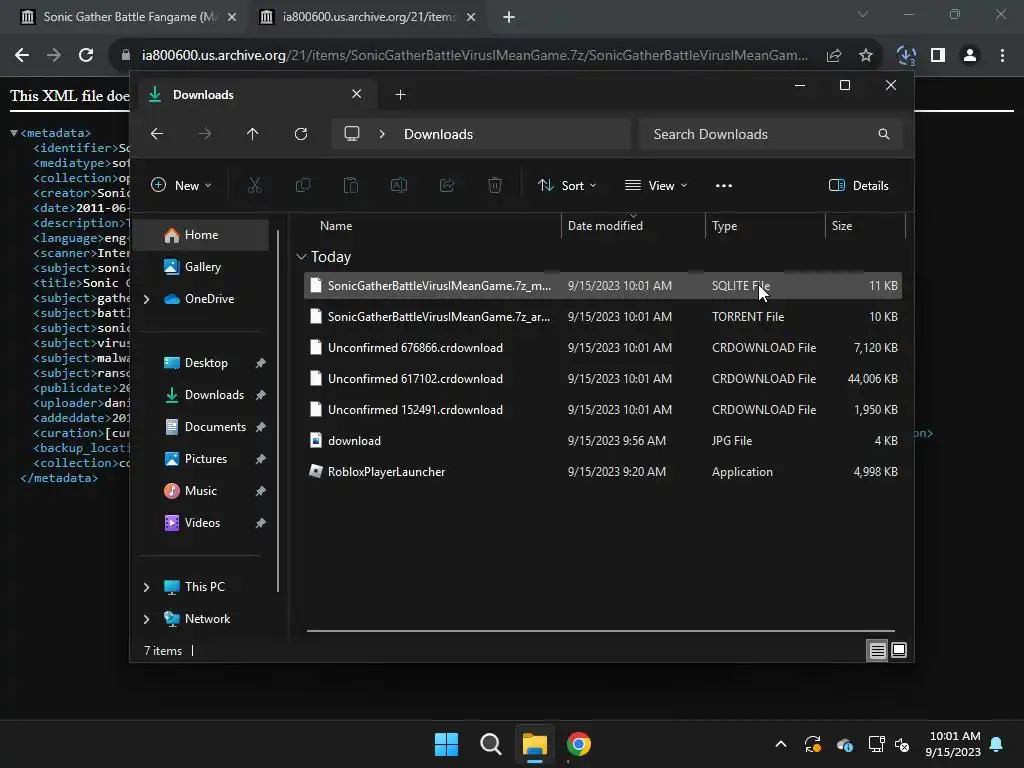Image resolution: width=1024 pixels, height=768 pixels.
Task: Click the Copy icon in Explorer toolbar
Action: (303, 185)
